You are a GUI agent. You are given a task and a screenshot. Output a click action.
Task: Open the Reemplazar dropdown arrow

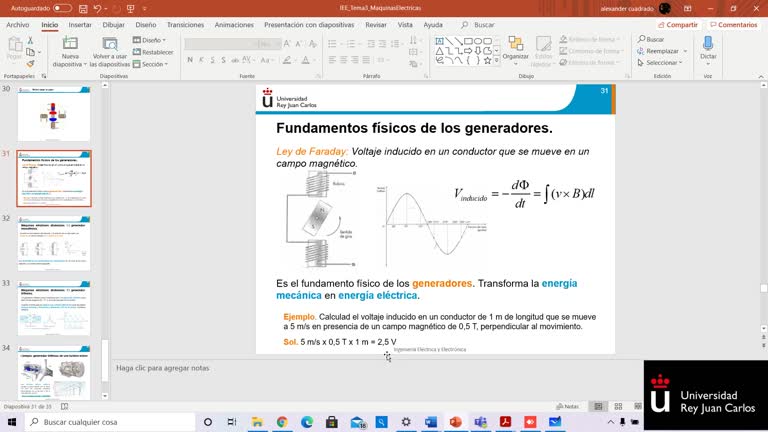click(x=685, y=51)
